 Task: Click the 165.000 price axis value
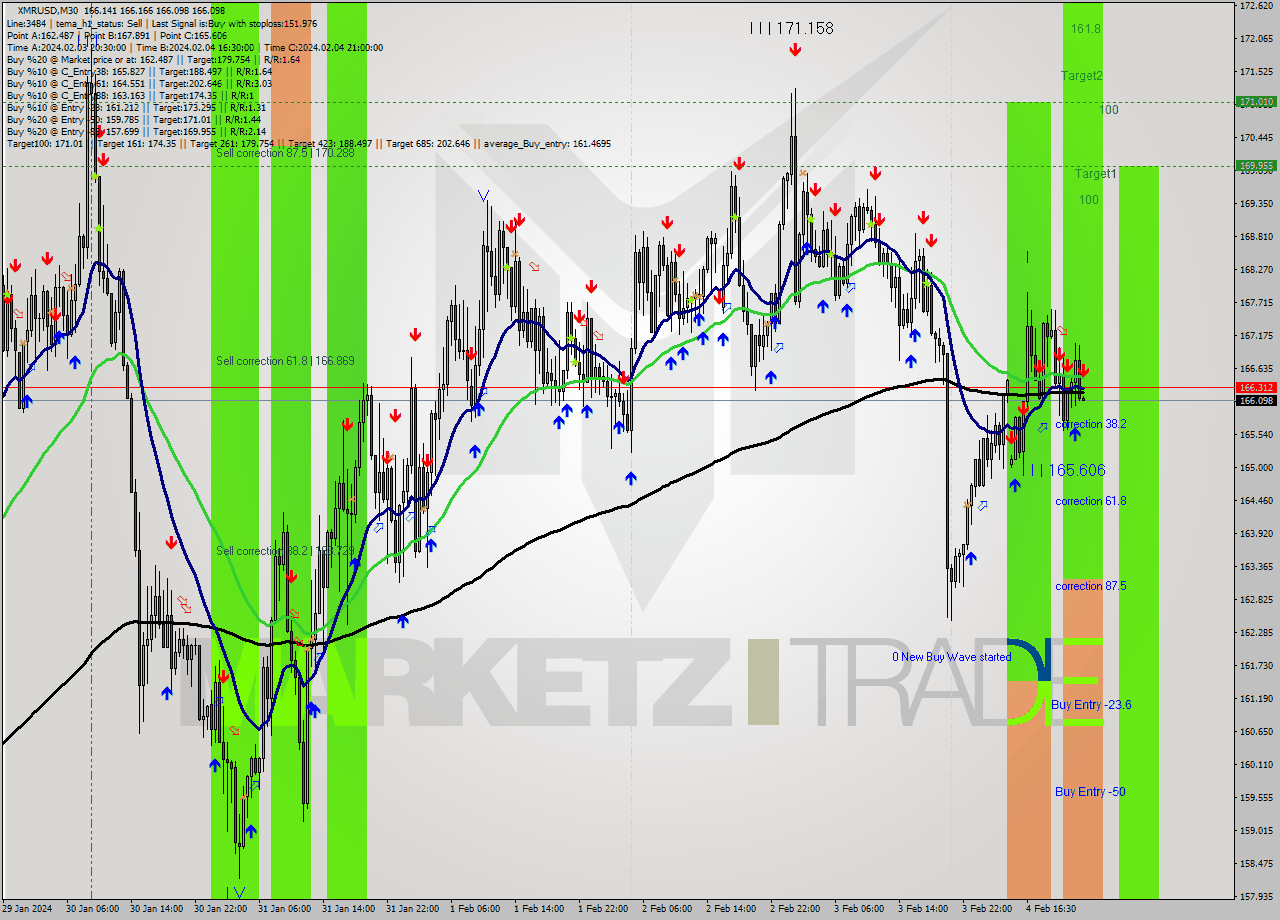pos(1256,468)
